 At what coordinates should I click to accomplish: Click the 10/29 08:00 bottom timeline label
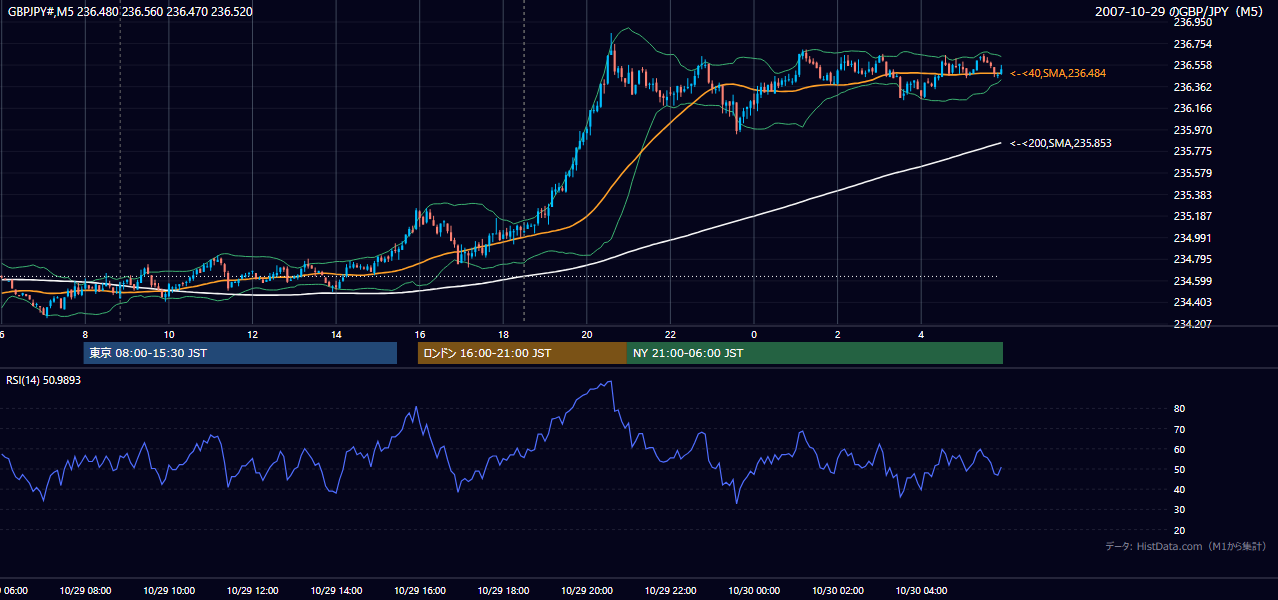pos(85,591)
